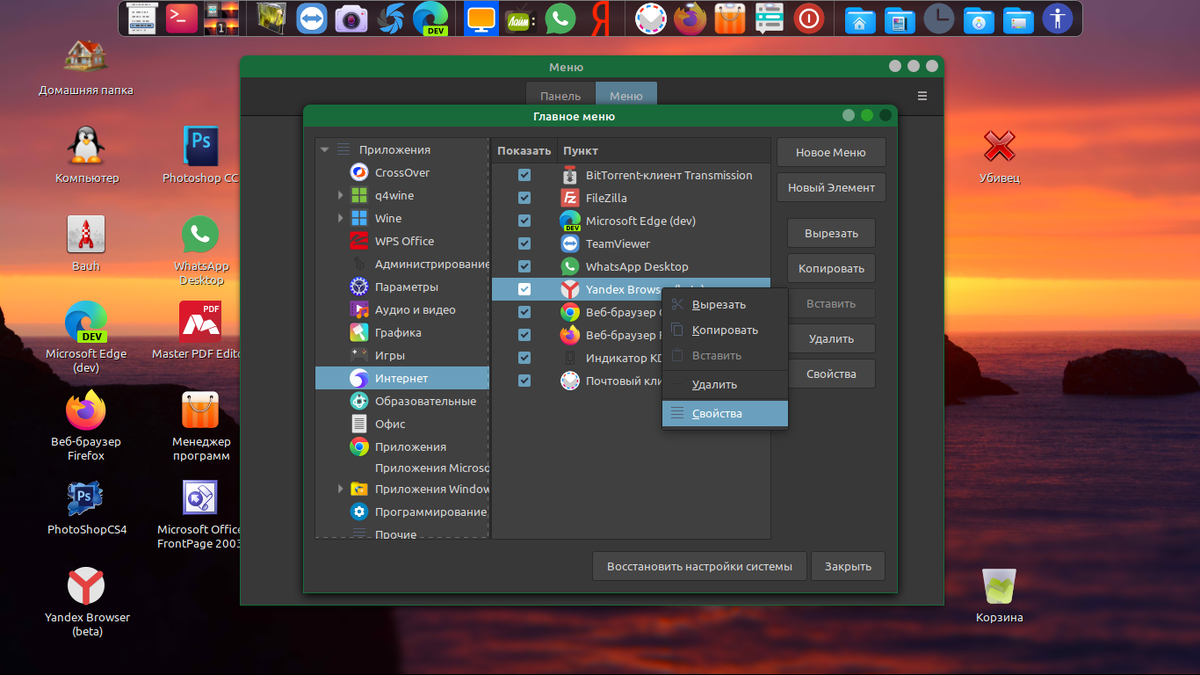Image resolution: width=1200 pixels, height=675 pixels.
Task: Toggle the TeamViewer show checkbox
Action: point(524,244)
